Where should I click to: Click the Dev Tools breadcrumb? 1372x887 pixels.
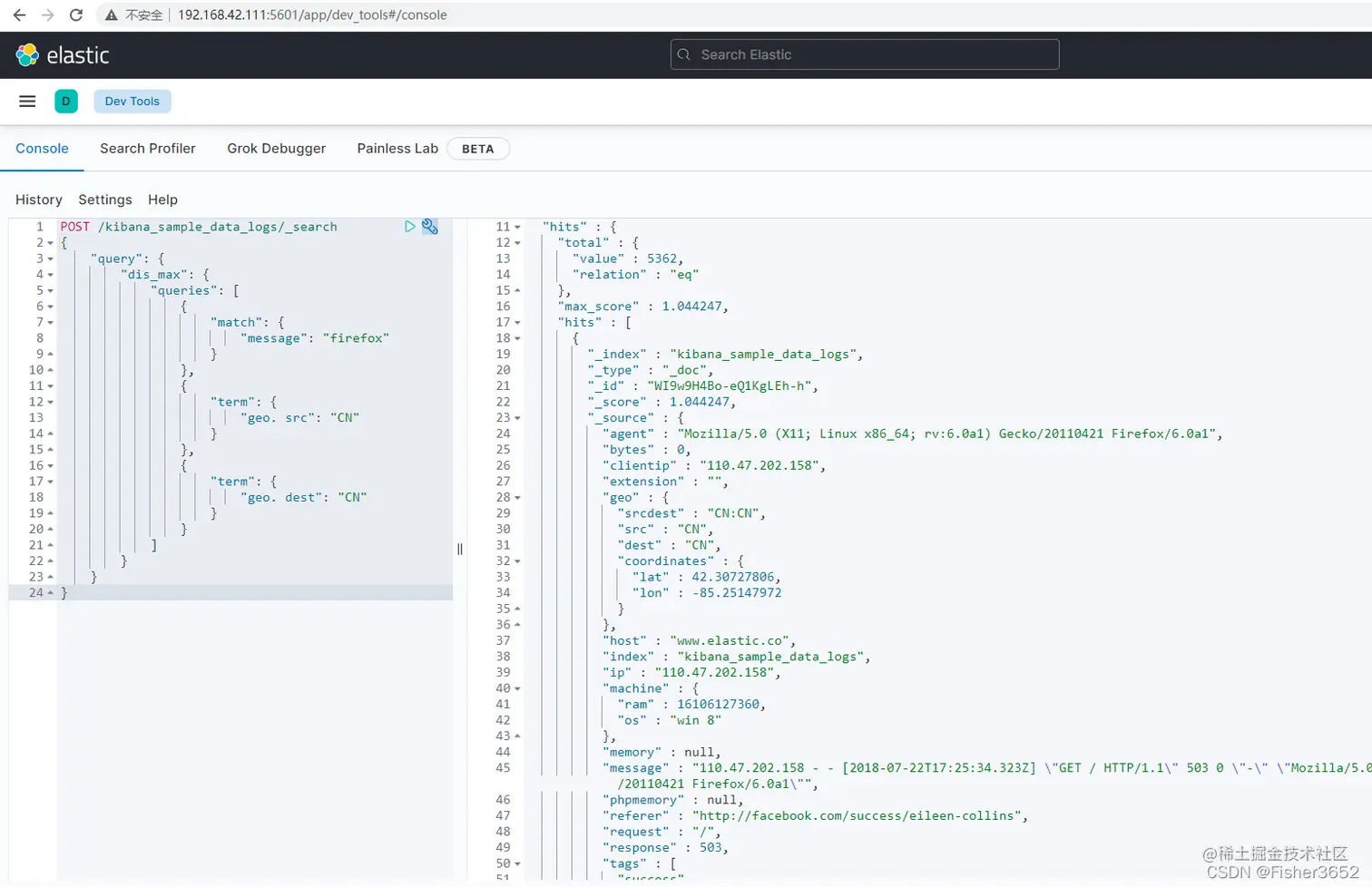[x=132, y=102]
